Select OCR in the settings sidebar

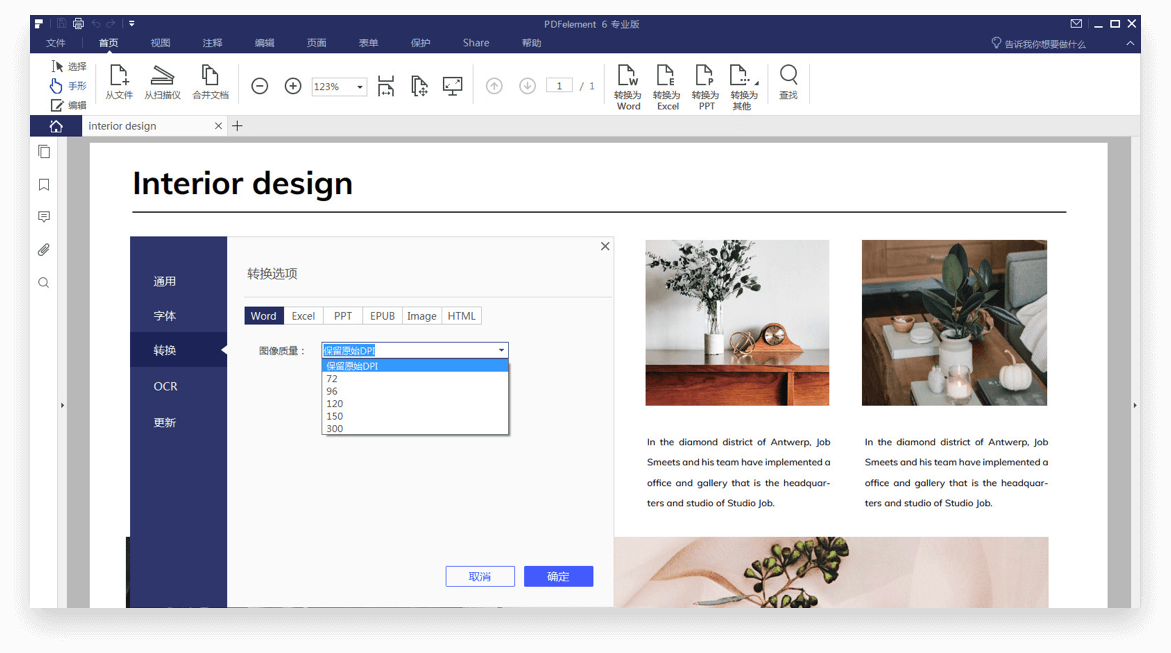[166, 386]
